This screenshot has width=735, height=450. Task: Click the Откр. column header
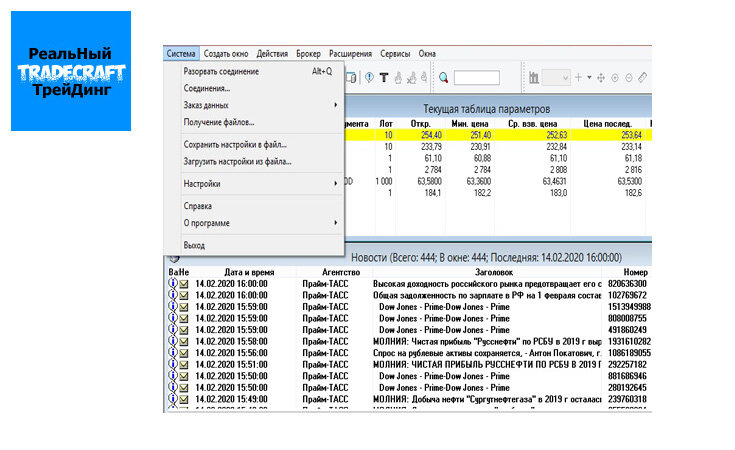click(420, 124)
